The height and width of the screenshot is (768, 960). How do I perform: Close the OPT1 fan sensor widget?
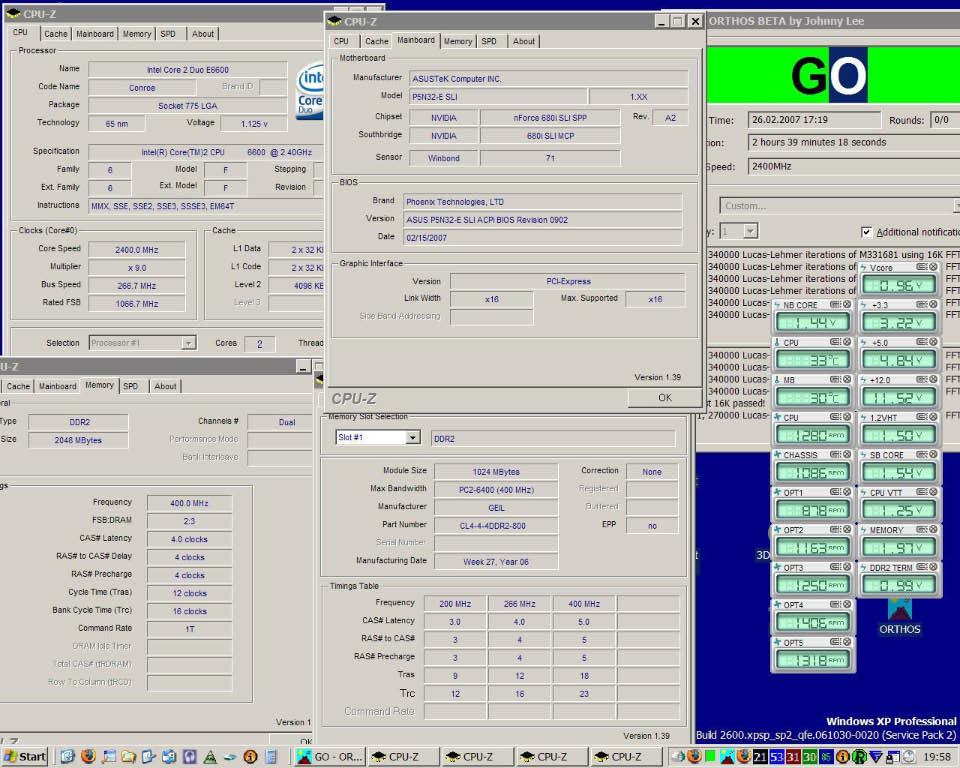(847, 492)
